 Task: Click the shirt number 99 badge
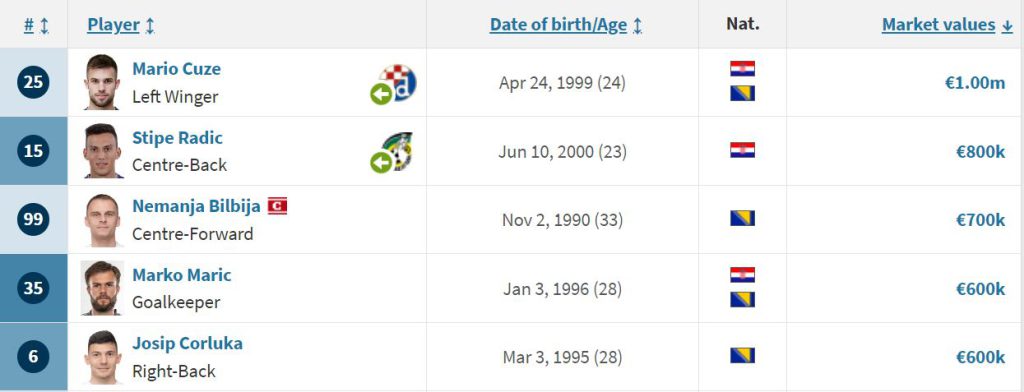coord(33,220)
